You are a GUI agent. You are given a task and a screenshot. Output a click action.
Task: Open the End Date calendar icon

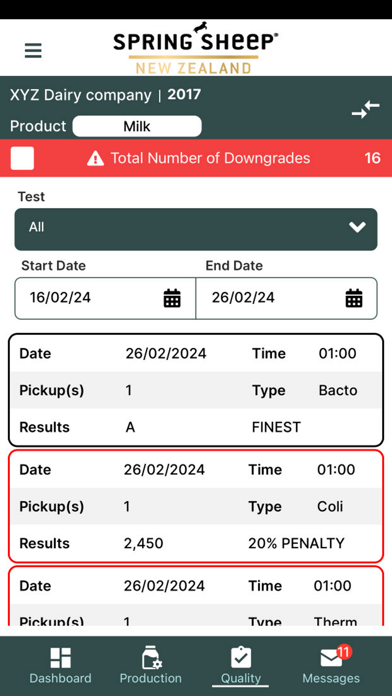[354, 298]
